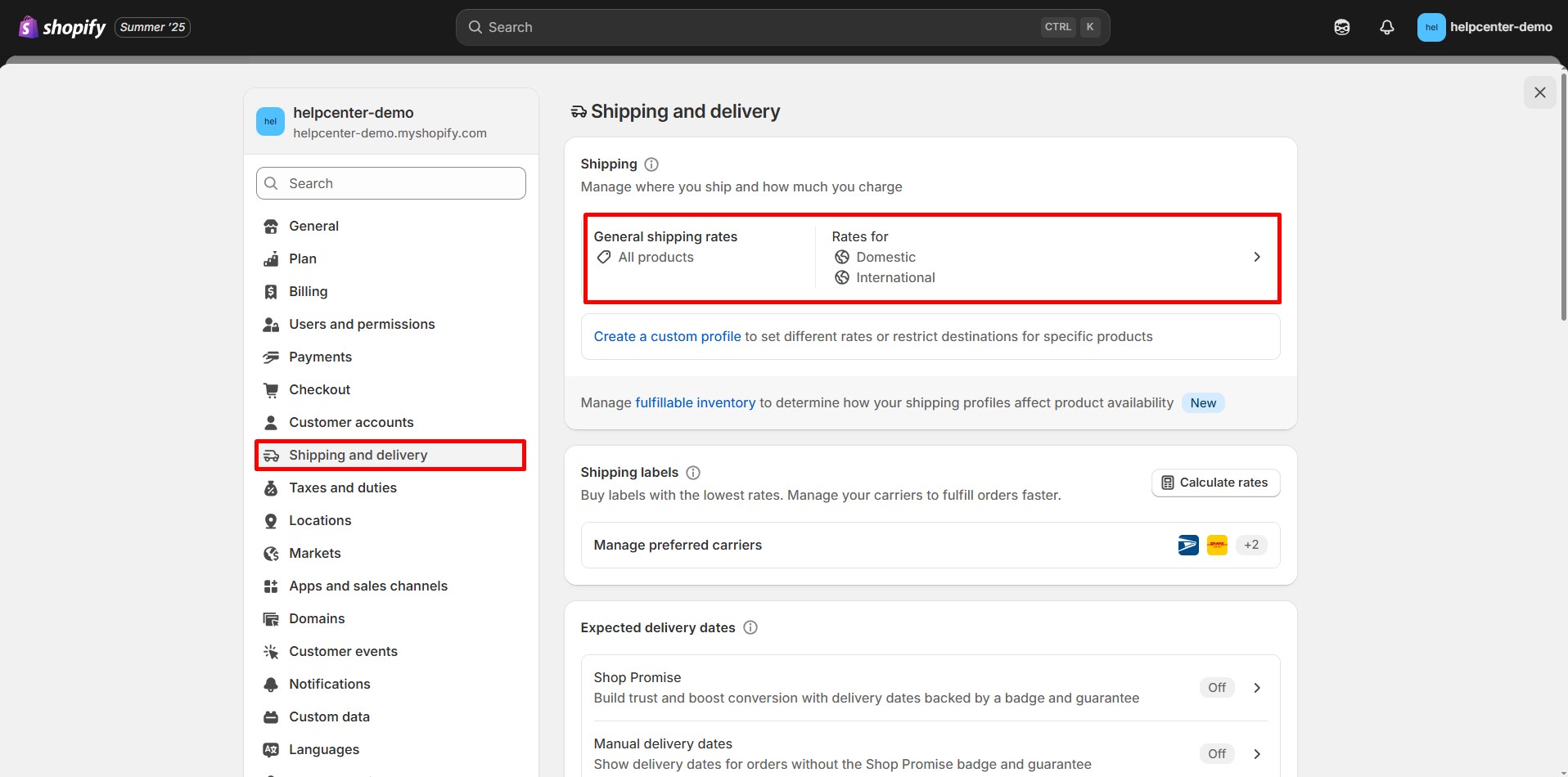Click the settings search field
This screenshot has height=777, width=1568.
(390, 182)
